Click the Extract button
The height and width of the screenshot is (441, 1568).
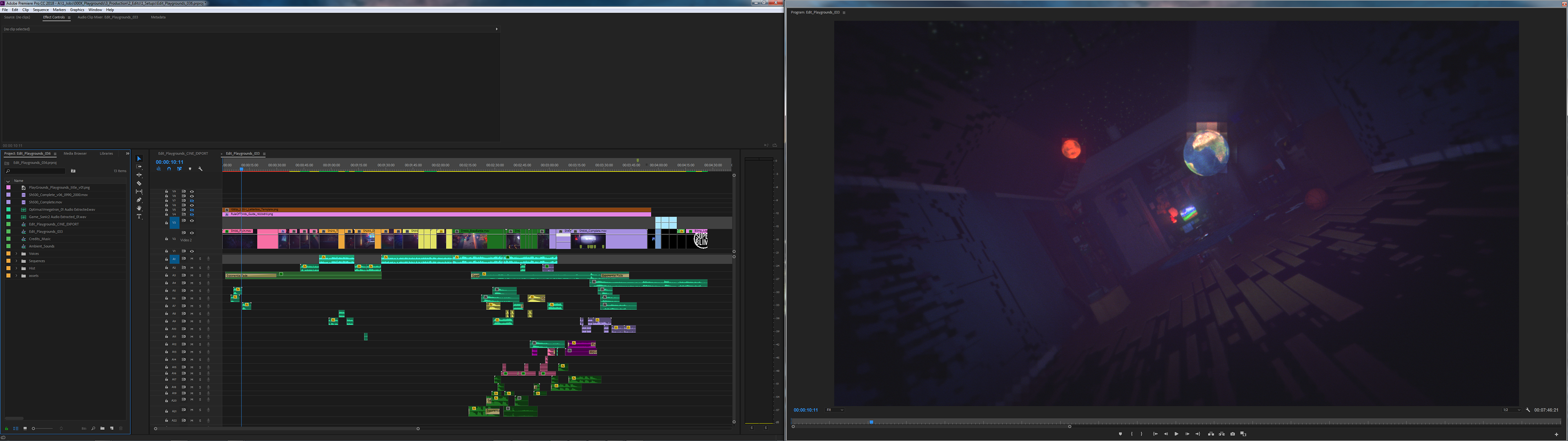(1222, 434)
